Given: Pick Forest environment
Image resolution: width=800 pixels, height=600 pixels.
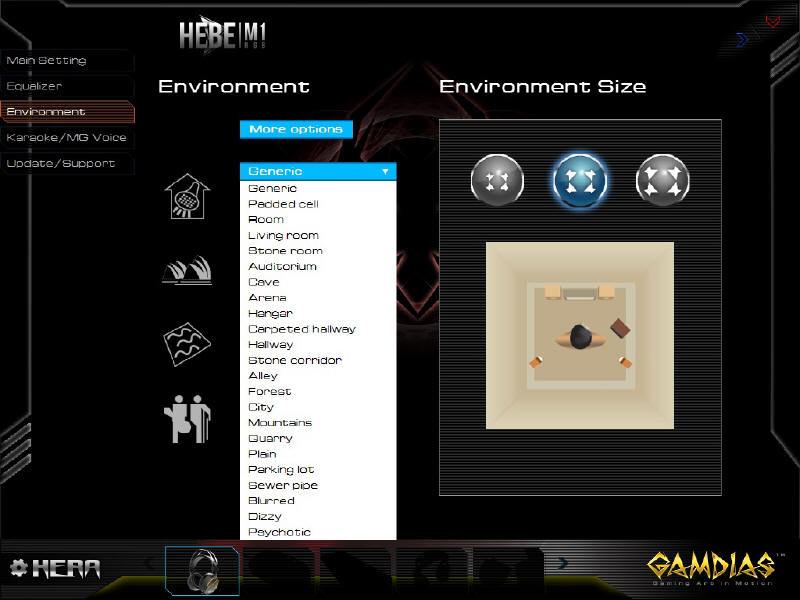Looking at the screenshot, I should click(318, 391).
